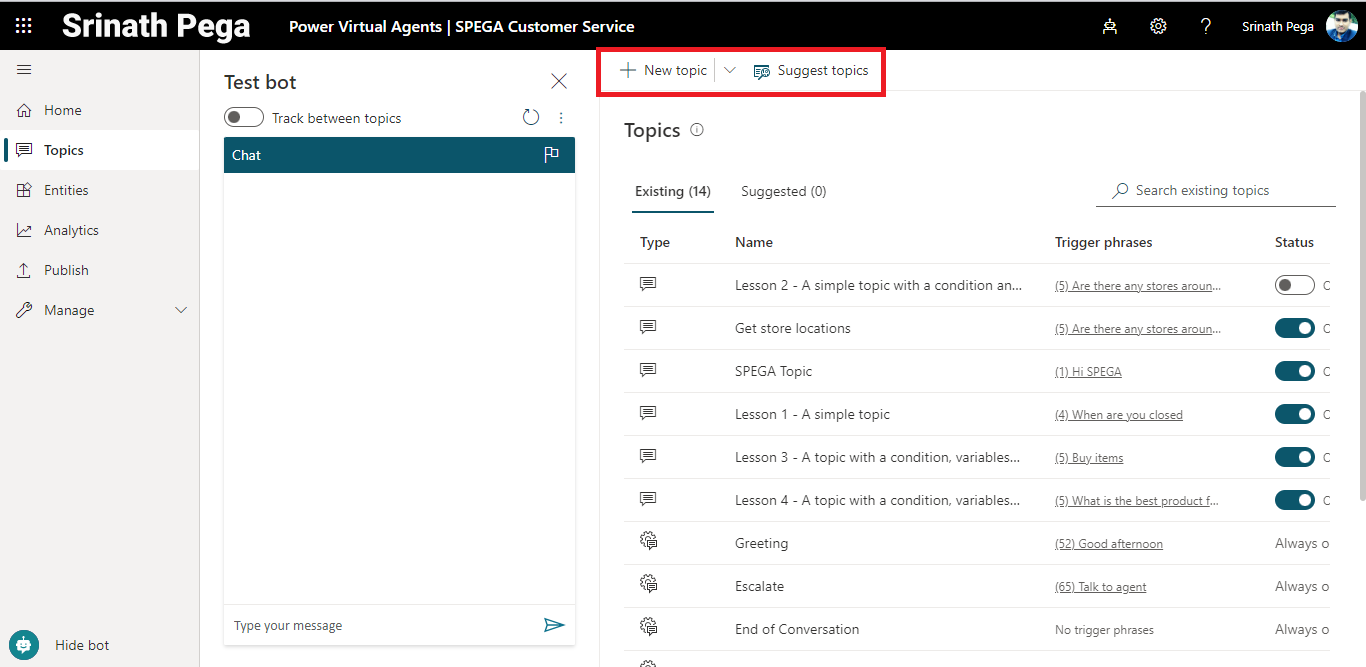Click the settings gear icon

[1158, 26]
